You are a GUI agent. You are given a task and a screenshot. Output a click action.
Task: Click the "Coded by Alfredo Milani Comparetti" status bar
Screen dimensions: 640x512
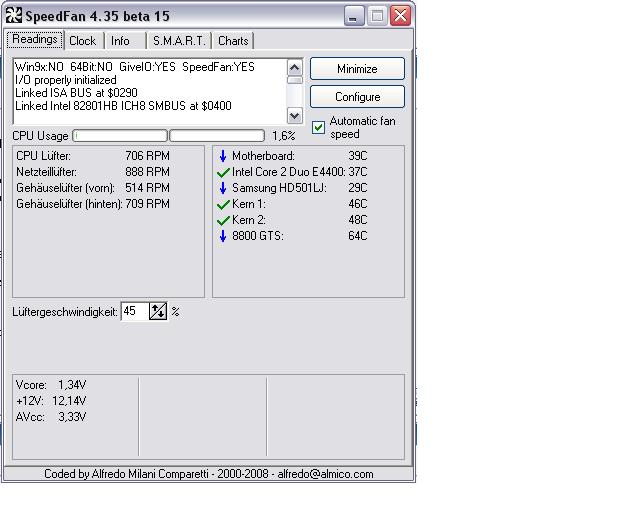209,474
